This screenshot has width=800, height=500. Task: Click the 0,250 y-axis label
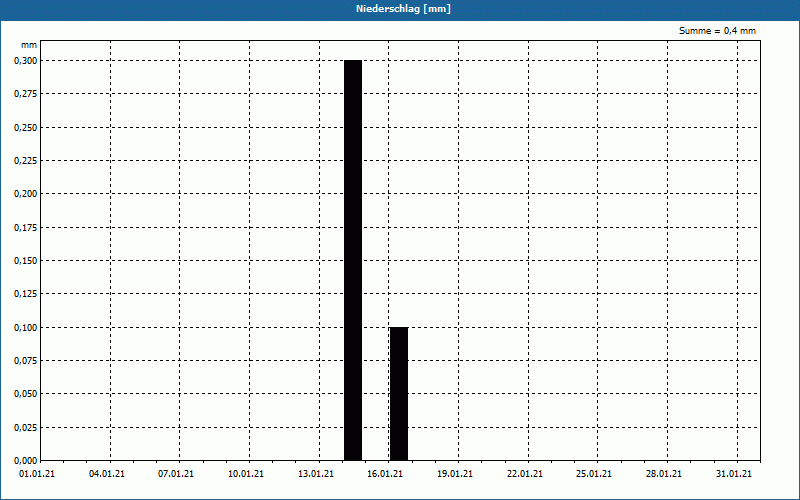(26, 128)
